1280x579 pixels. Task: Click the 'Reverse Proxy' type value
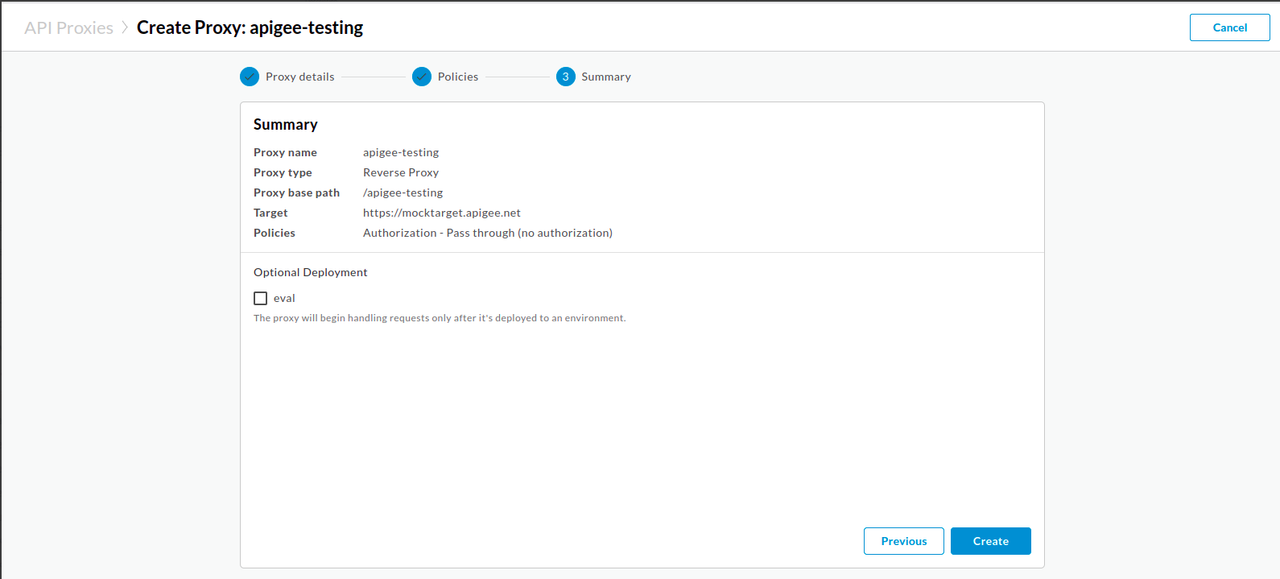(x=401, y=173)
